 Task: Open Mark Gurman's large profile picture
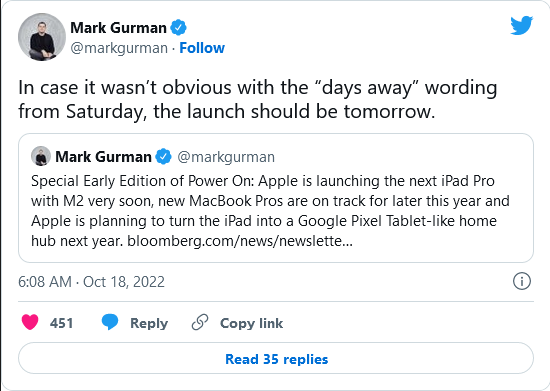tap(42, 37)
